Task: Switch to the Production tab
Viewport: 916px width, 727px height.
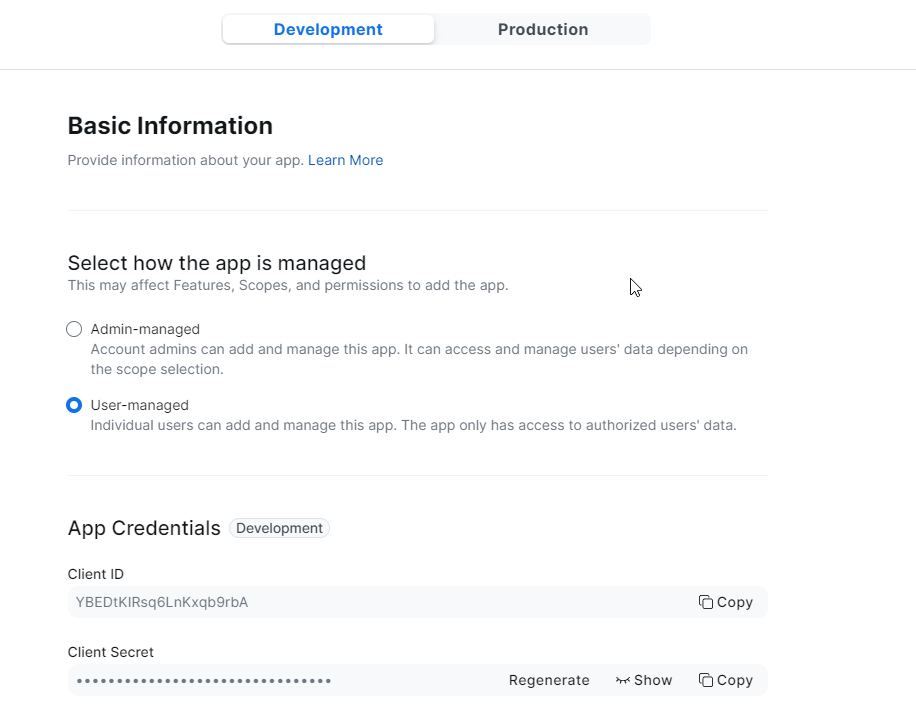Action: 543,30
